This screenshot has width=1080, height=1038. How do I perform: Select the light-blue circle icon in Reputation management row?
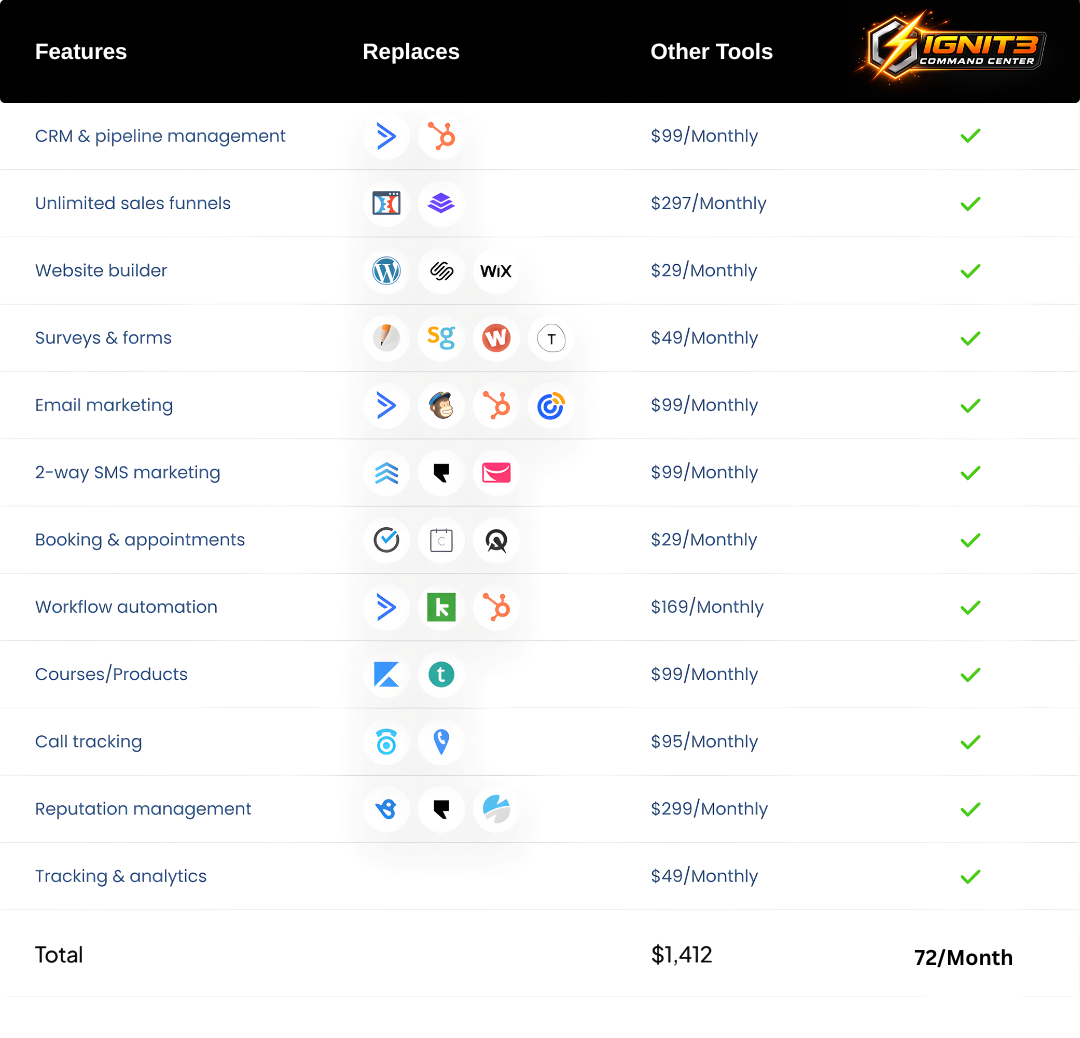point(496,809)
